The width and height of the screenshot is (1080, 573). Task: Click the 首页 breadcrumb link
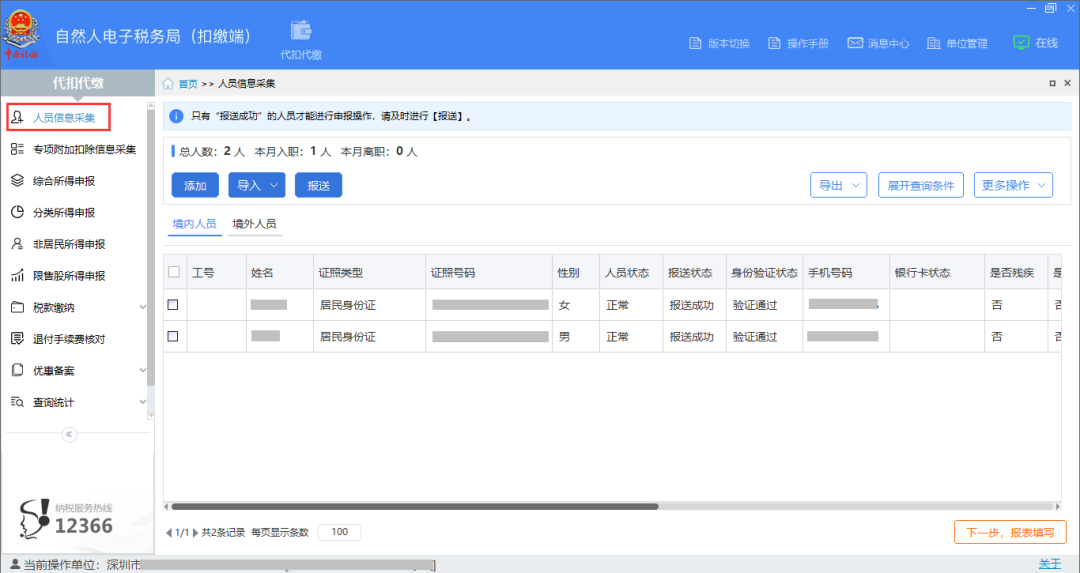[x=188, y=83]
